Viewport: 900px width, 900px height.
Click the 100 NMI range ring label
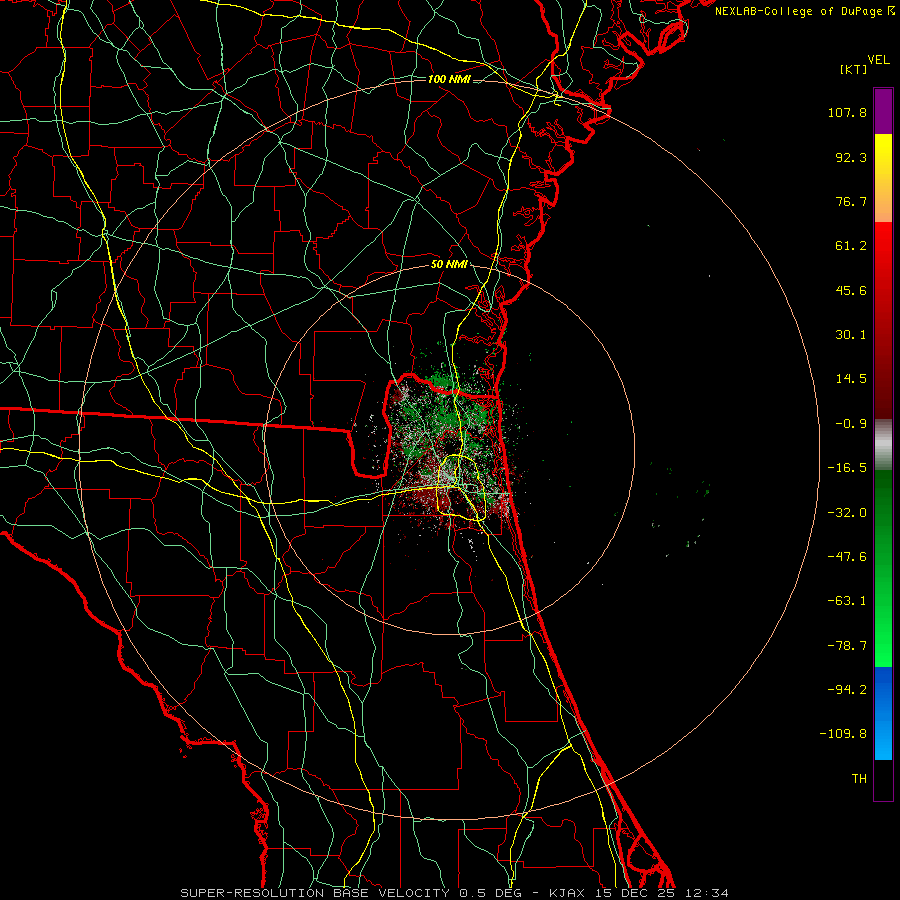pos(449,79)
